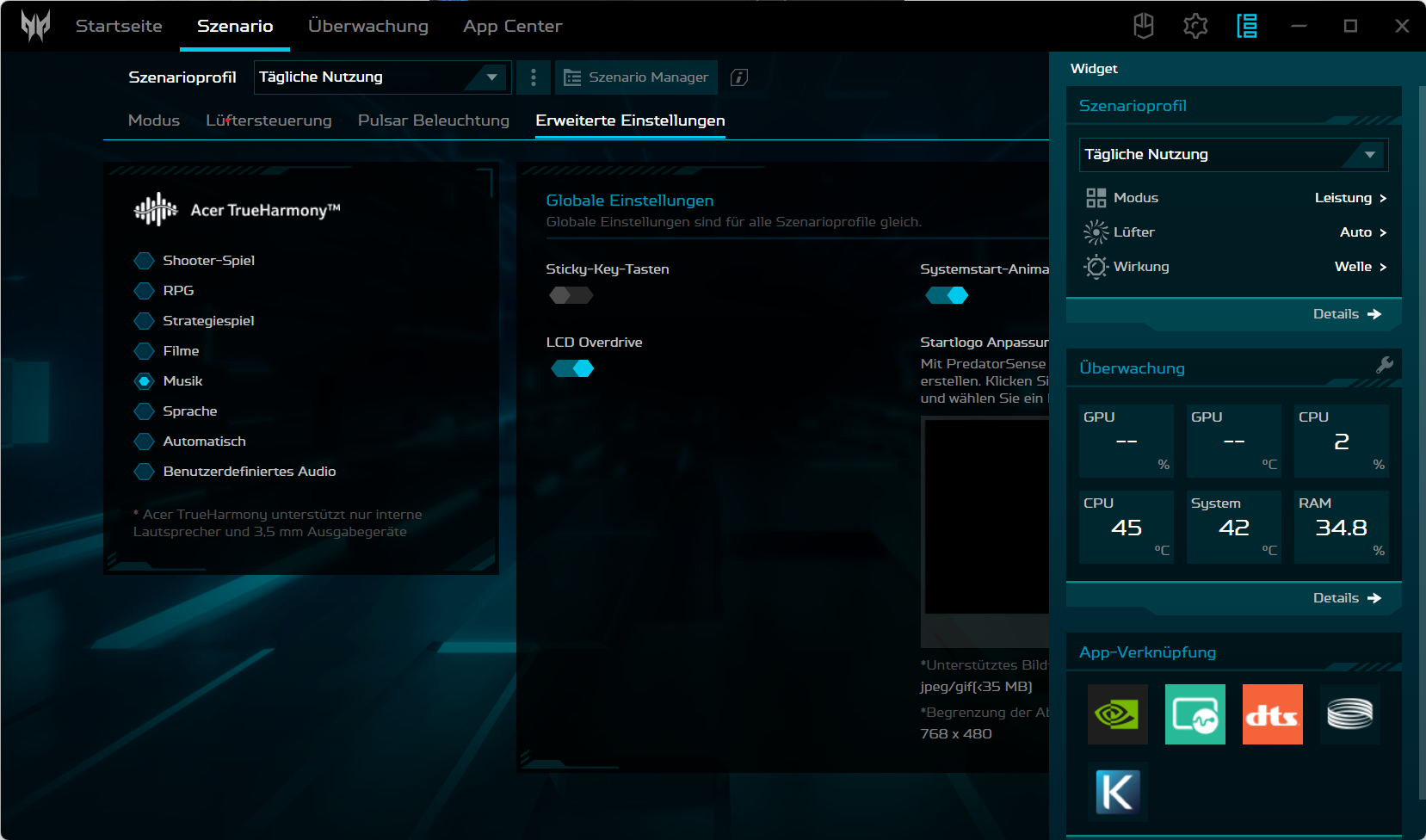Open the Szenario Manager
This screenshot has height=840, width=1426.
[x=637, y=77]
